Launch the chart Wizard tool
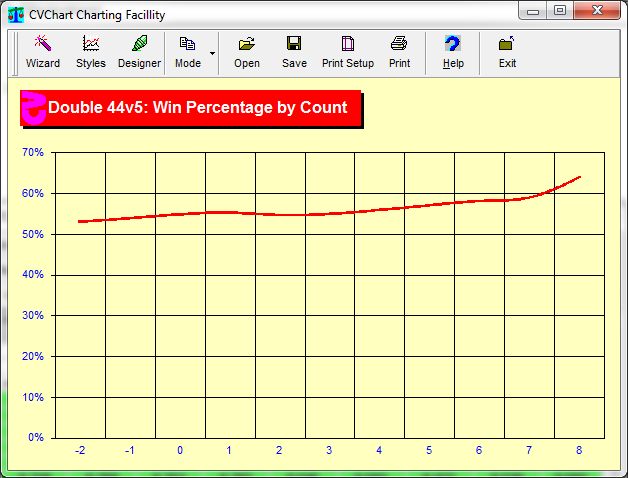The height and width of the screenshot is (478, 628). (42, 52)
